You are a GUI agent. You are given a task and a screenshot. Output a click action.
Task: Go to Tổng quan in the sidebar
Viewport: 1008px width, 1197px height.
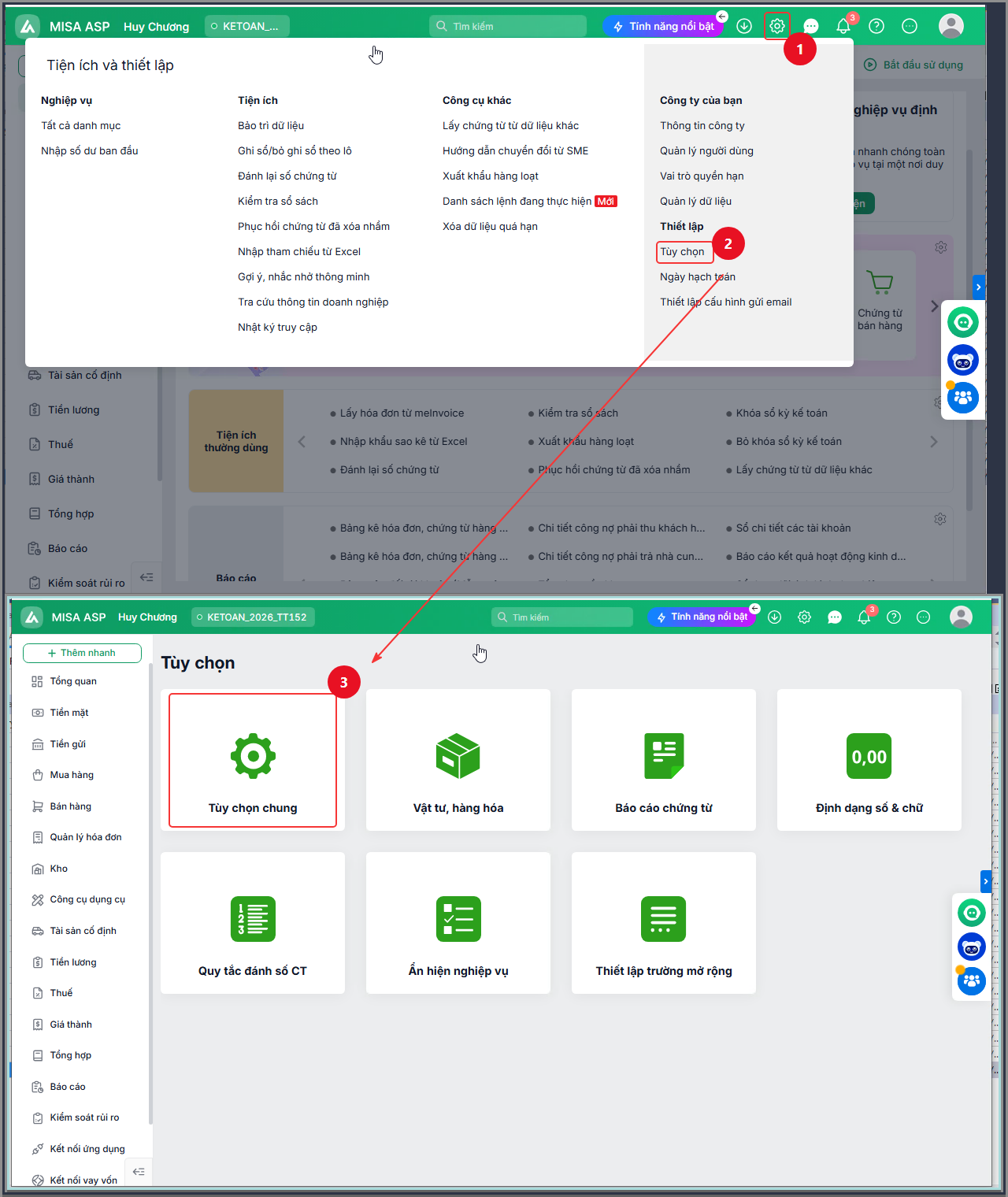tap(73, 681)
